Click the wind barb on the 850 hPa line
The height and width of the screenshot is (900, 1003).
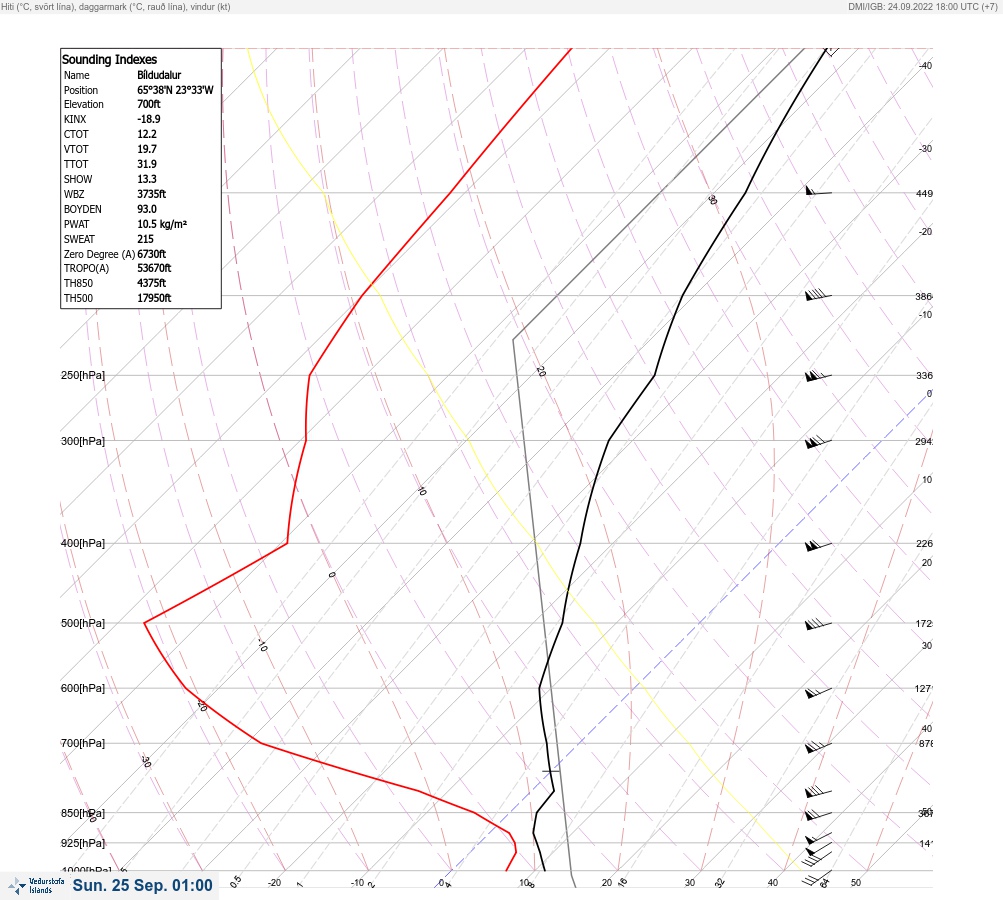[x=818, y=815]
